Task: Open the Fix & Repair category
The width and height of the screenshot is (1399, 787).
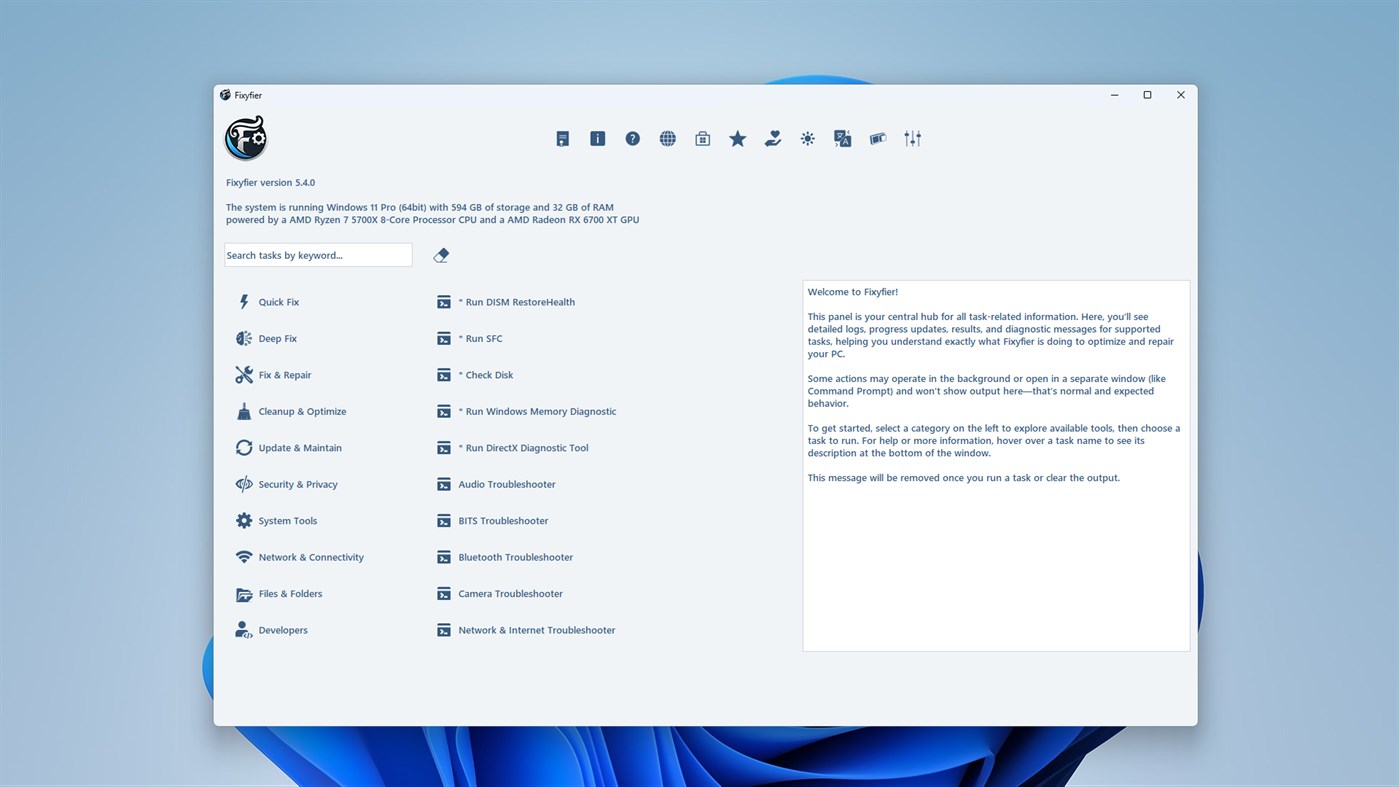Action: point(274,375)
